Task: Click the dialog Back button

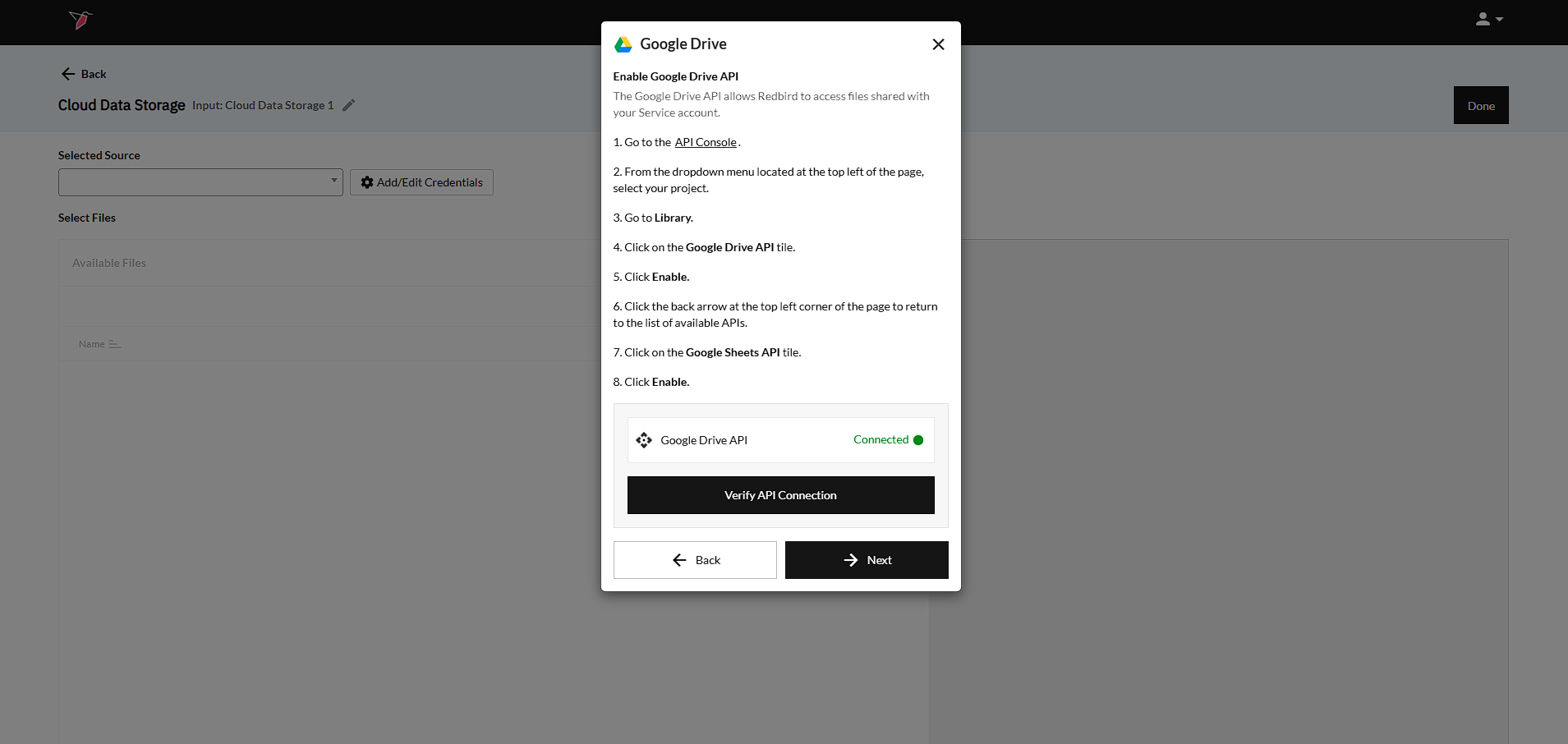Action: 695,560
